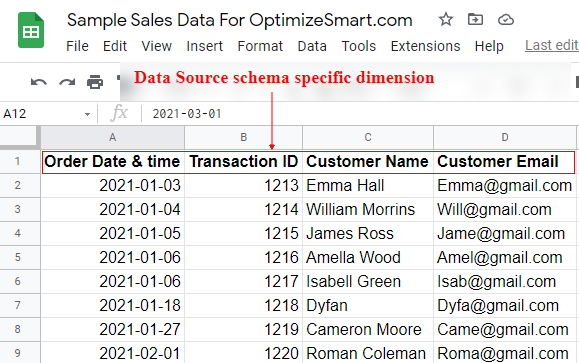
Task: Check the cloud document status icon
Action: pyautogui.click(x=506, y=20)
